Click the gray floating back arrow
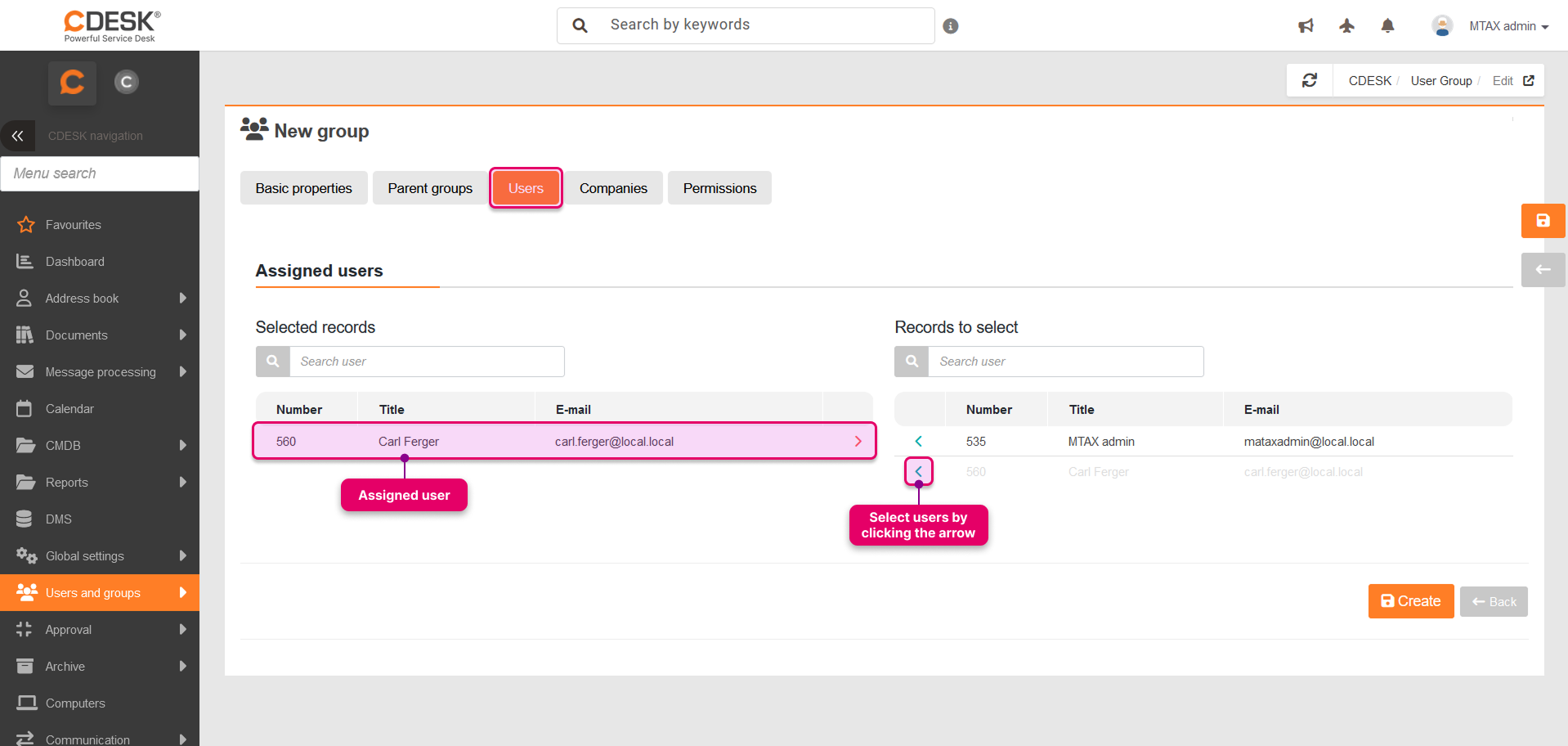1568x746 pixels. click(1543, 270)
